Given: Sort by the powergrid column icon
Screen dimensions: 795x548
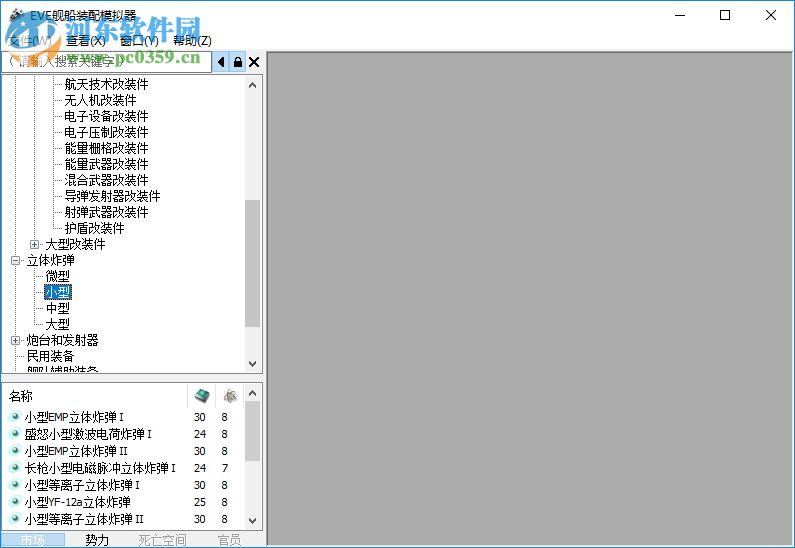Looking at the screenshot, I should click(x=230, y=395).
